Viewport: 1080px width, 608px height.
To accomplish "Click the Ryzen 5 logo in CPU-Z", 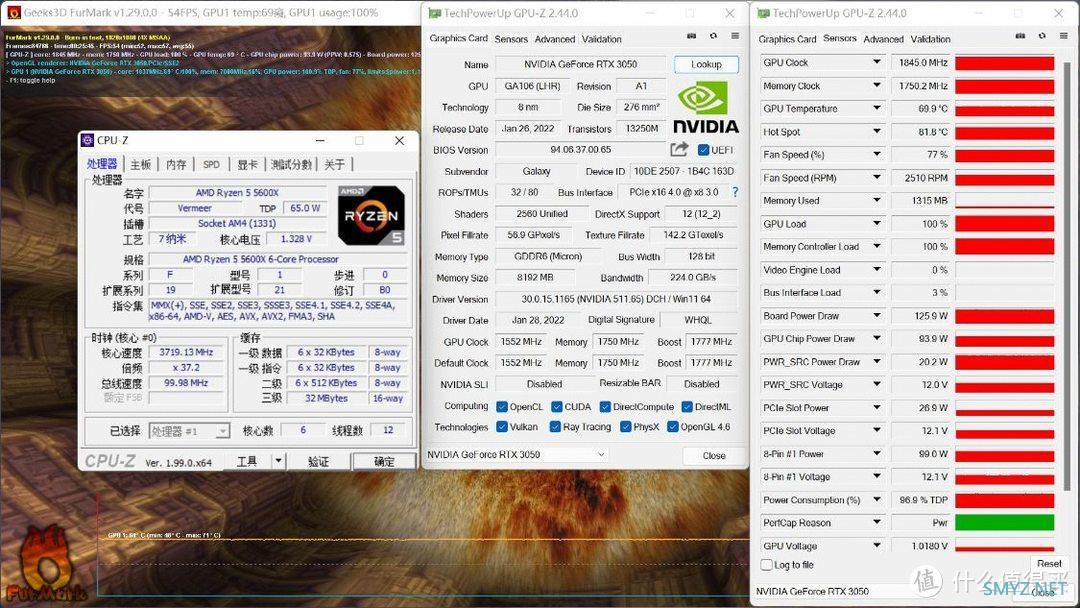I will pyautogui.click(x=371, y=216).
